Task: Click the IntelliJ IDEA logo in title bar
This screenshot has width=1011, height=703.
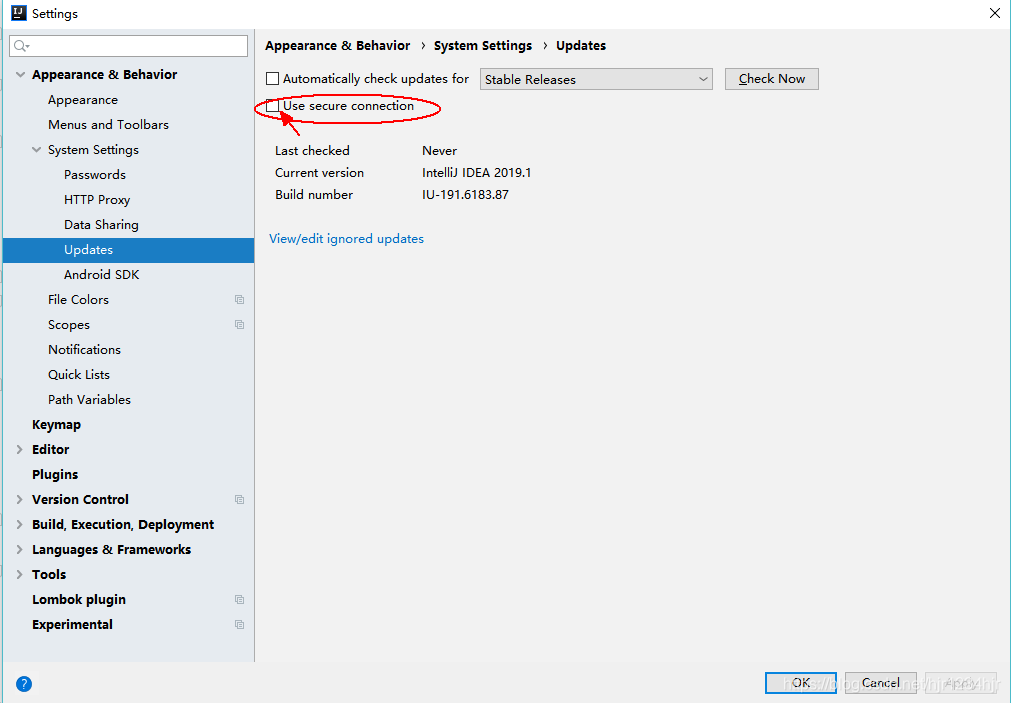Action: click(19, 13)
